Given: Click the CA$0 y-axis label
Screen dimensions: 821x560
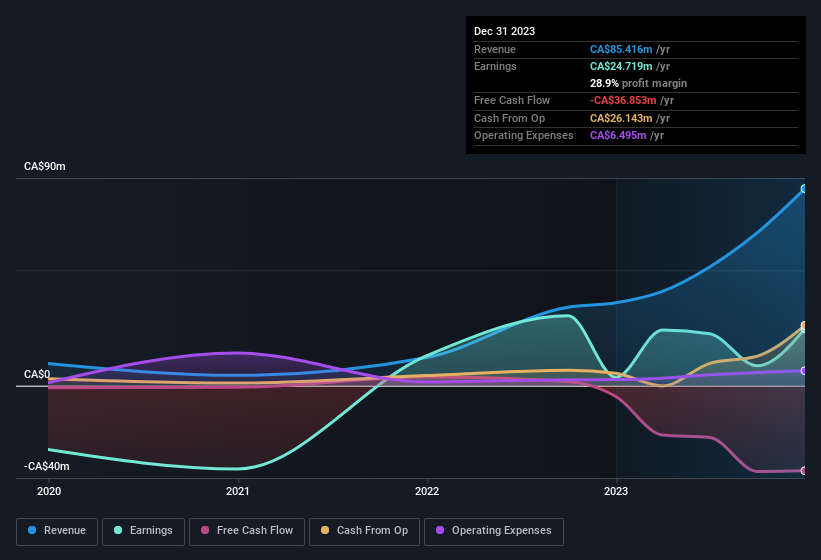Looking at the screenshot, I should pos(37,374).
